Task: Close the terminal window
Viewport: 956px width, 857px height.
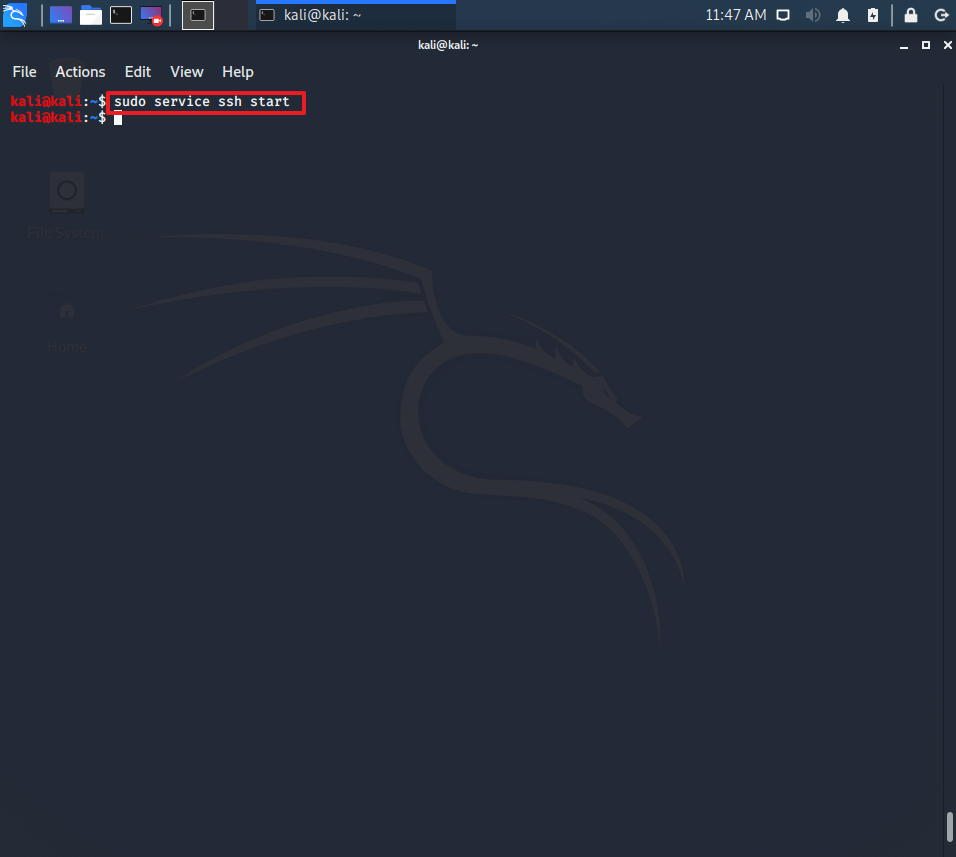Action: [947, 45]
